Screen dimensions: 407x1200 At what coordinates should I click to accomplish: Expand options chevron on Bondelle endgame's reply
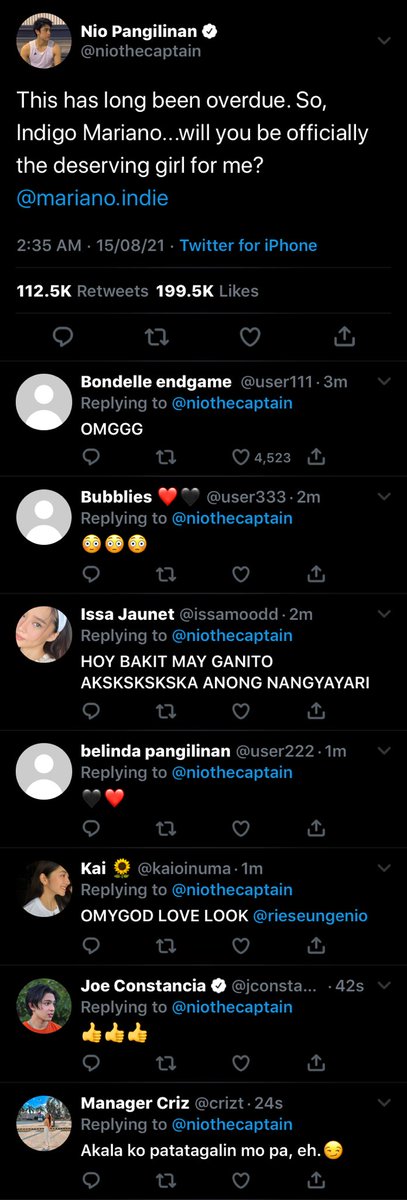tap(383, 382)
